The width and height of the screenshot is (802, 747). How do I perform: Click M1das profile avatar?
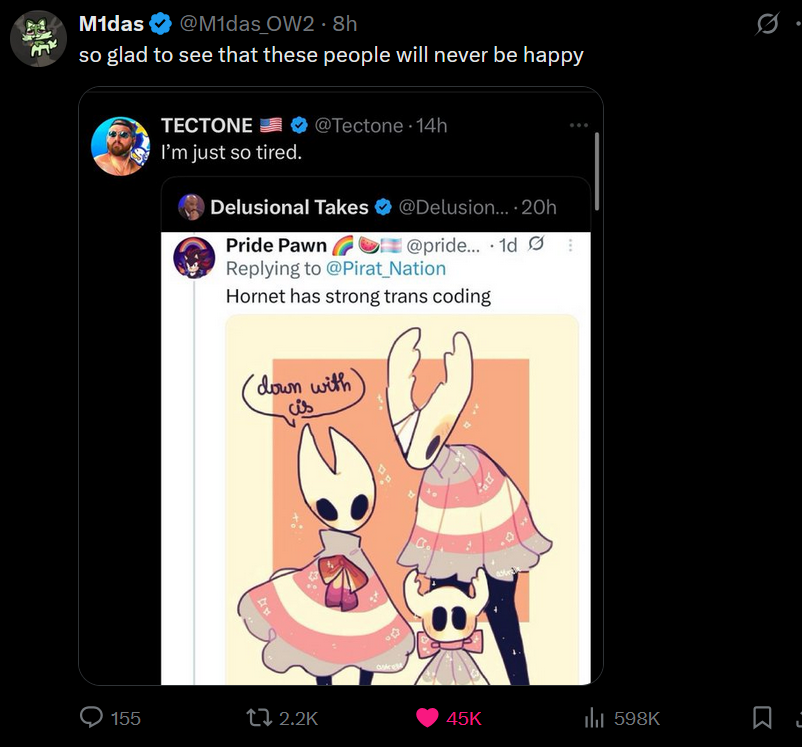pos(38,39)
